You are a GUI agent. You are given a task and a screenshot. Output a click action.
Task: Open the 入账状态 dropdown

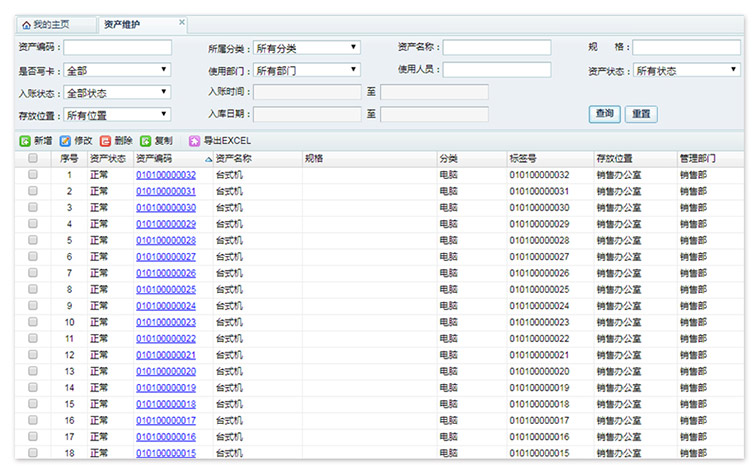(117, 92)
